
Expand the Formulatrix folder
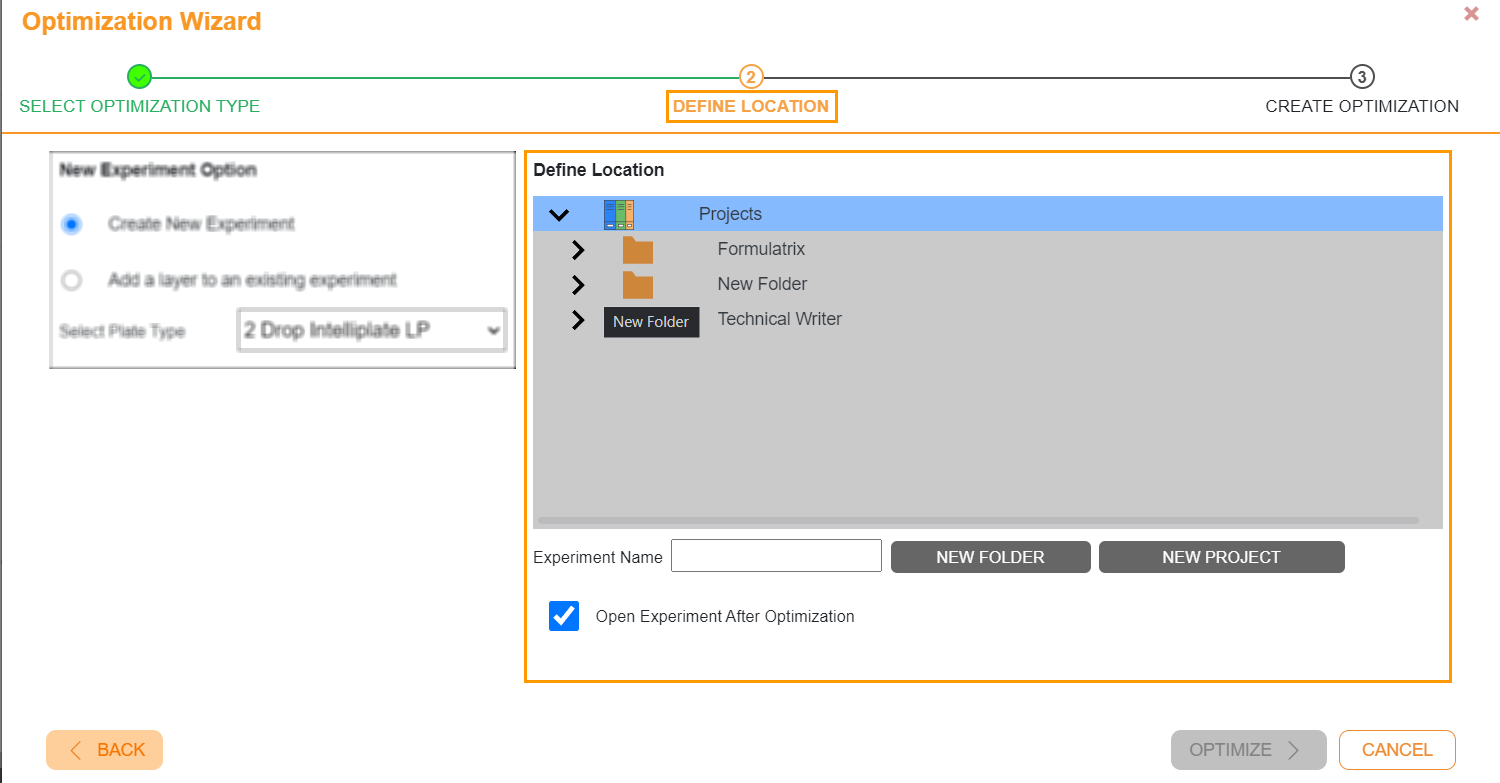coord(578,249)
